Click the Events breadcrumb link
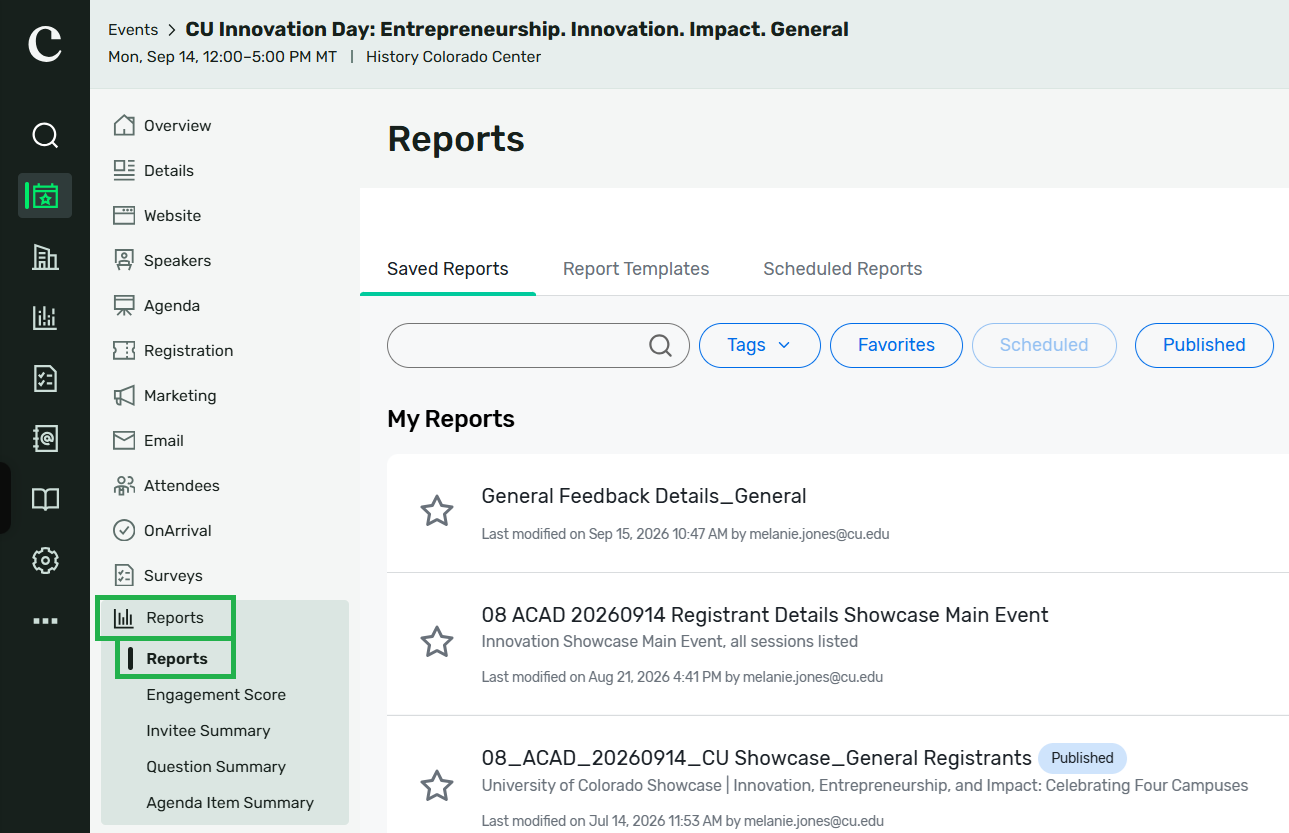1289x833 pixels. [133, 30]
